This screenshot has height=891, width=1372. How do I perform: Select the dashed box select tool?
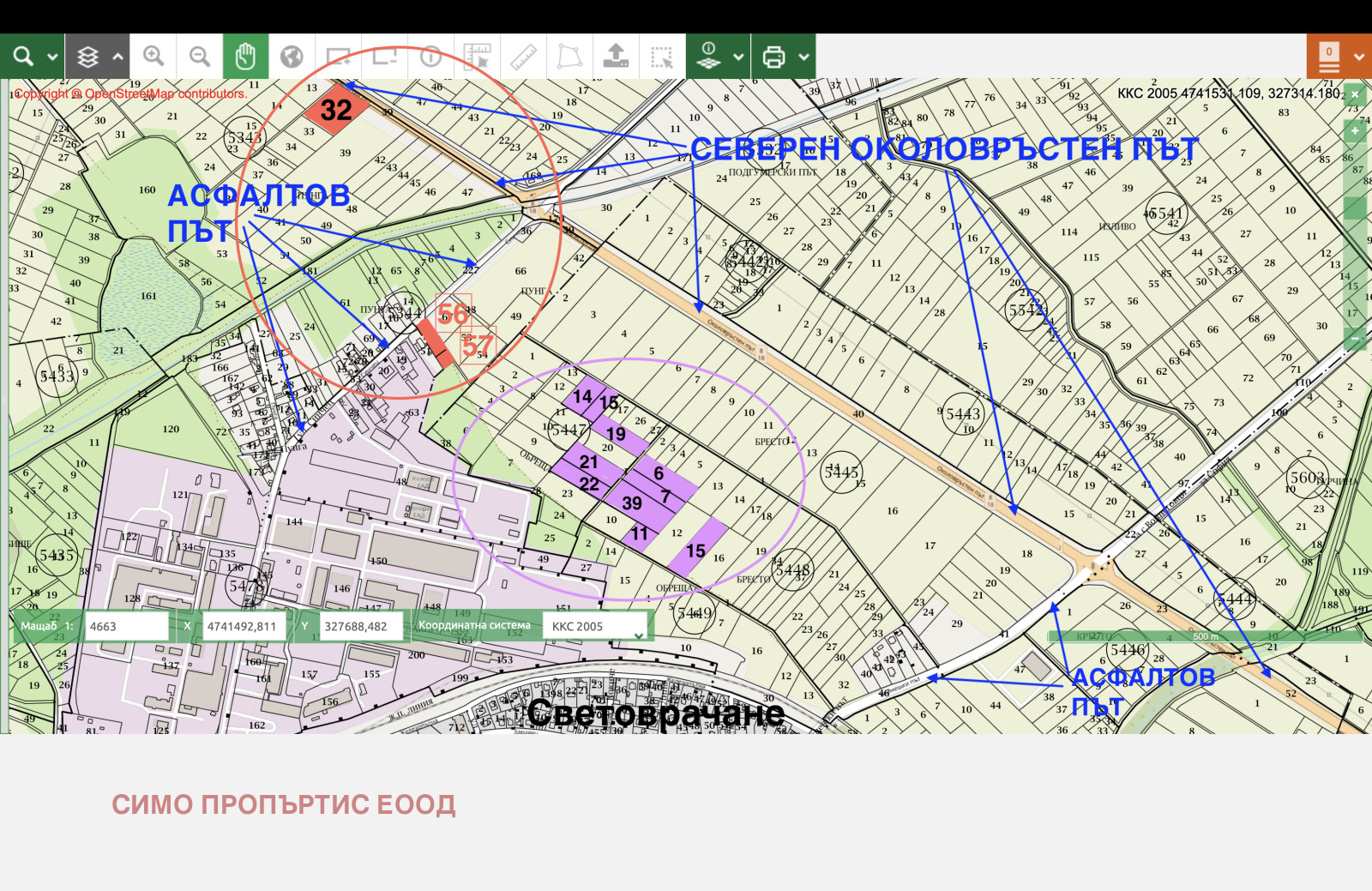[662, 57]
